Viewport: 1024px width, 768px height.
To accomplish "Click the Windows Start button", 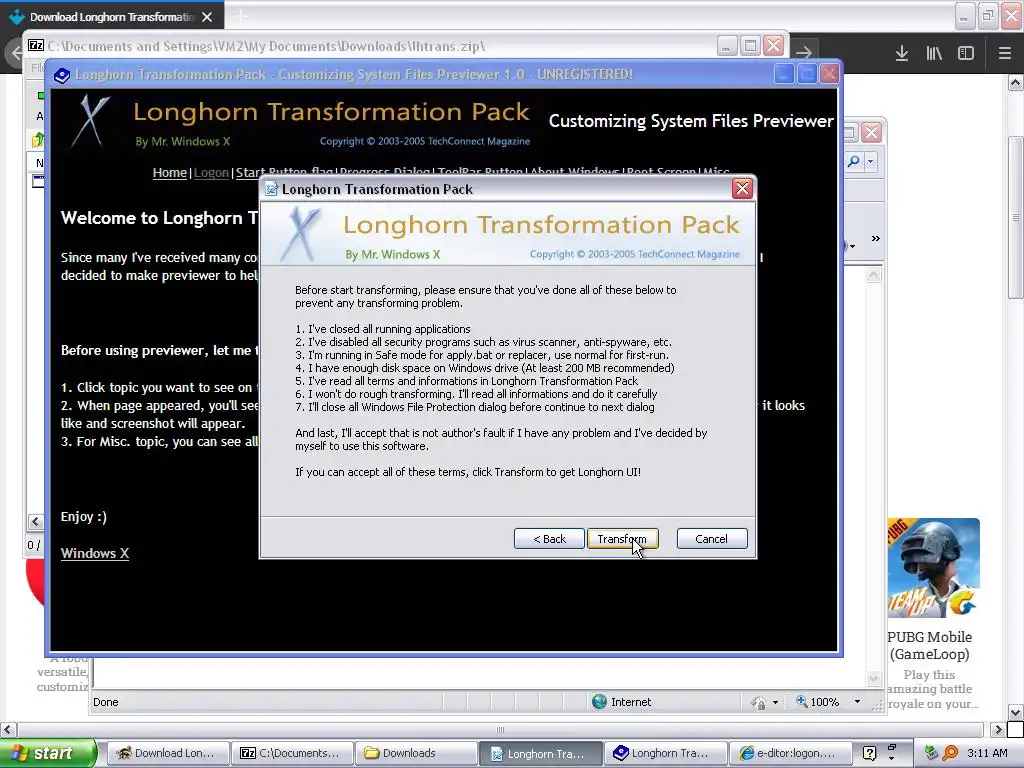I will pyautogui.click(x=48, y=753).
